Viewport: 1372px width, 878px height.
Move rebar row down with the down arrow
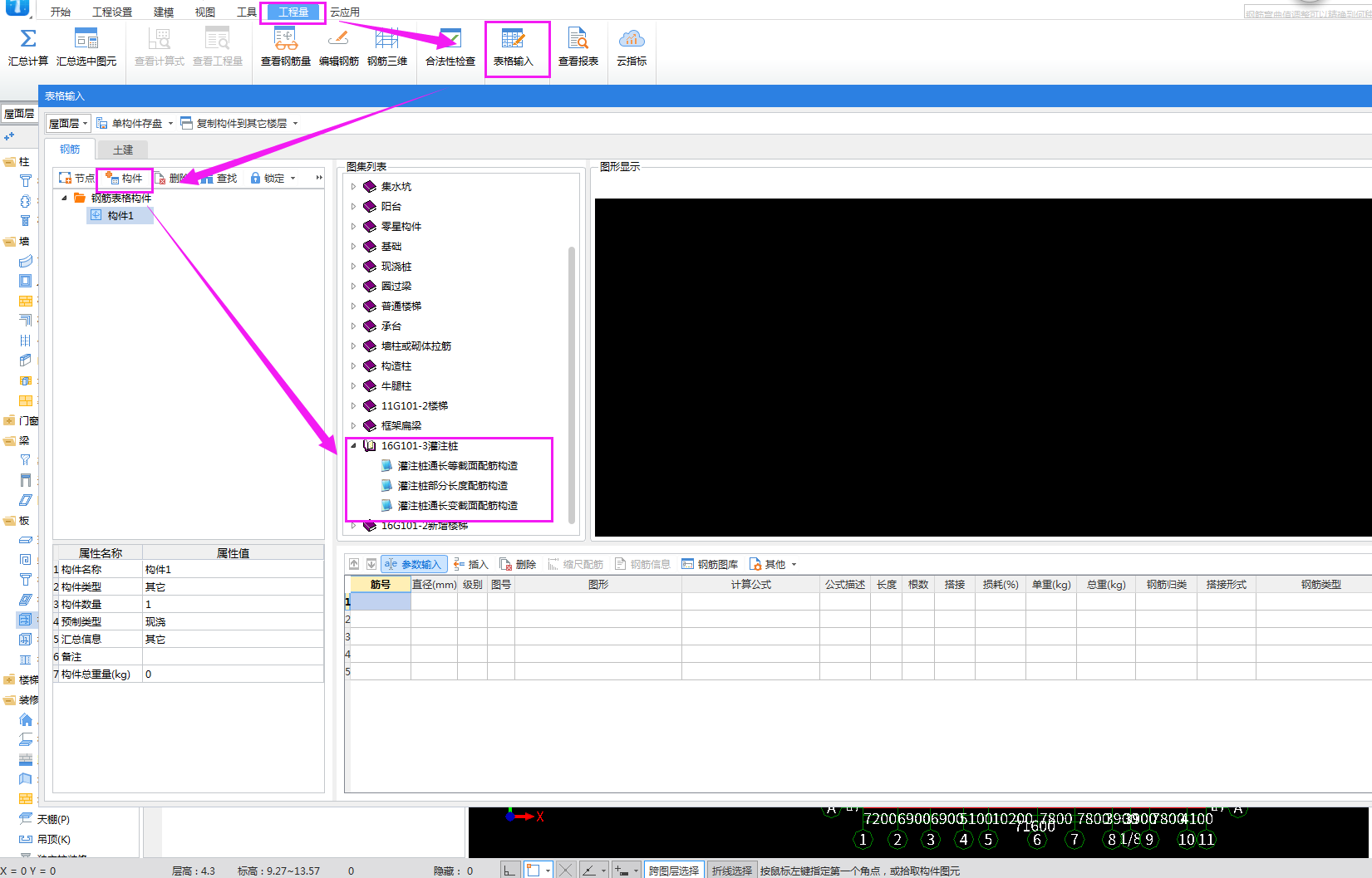click(371, 564)
